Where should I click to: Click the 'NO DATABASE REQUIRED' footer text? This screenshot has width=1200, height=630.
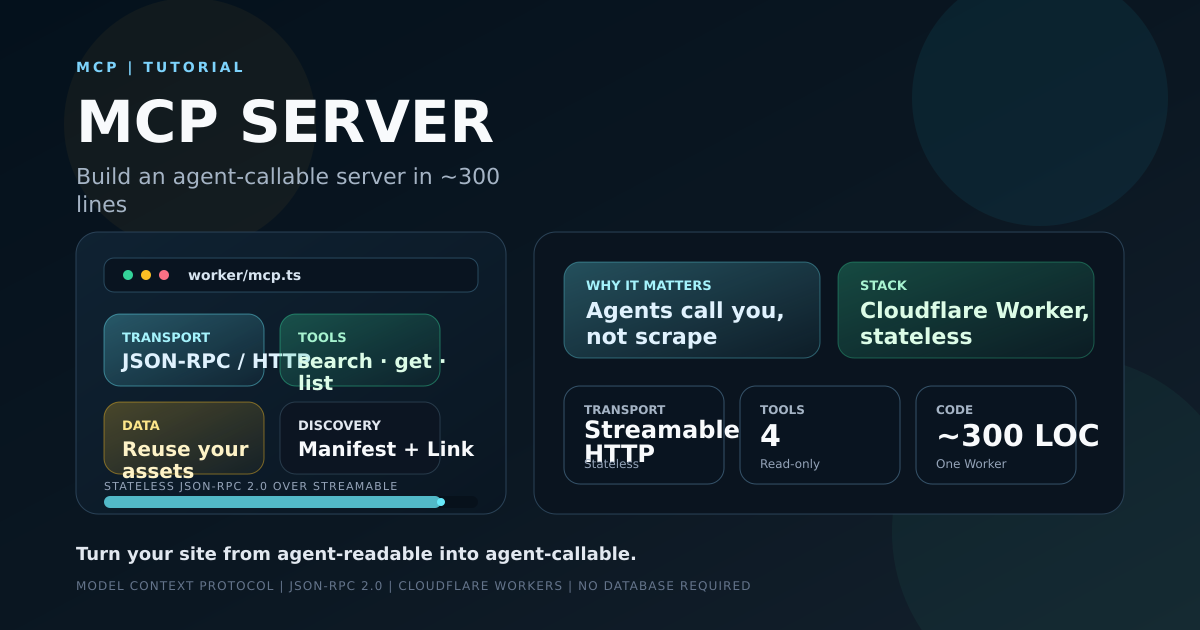coord(665,586)
